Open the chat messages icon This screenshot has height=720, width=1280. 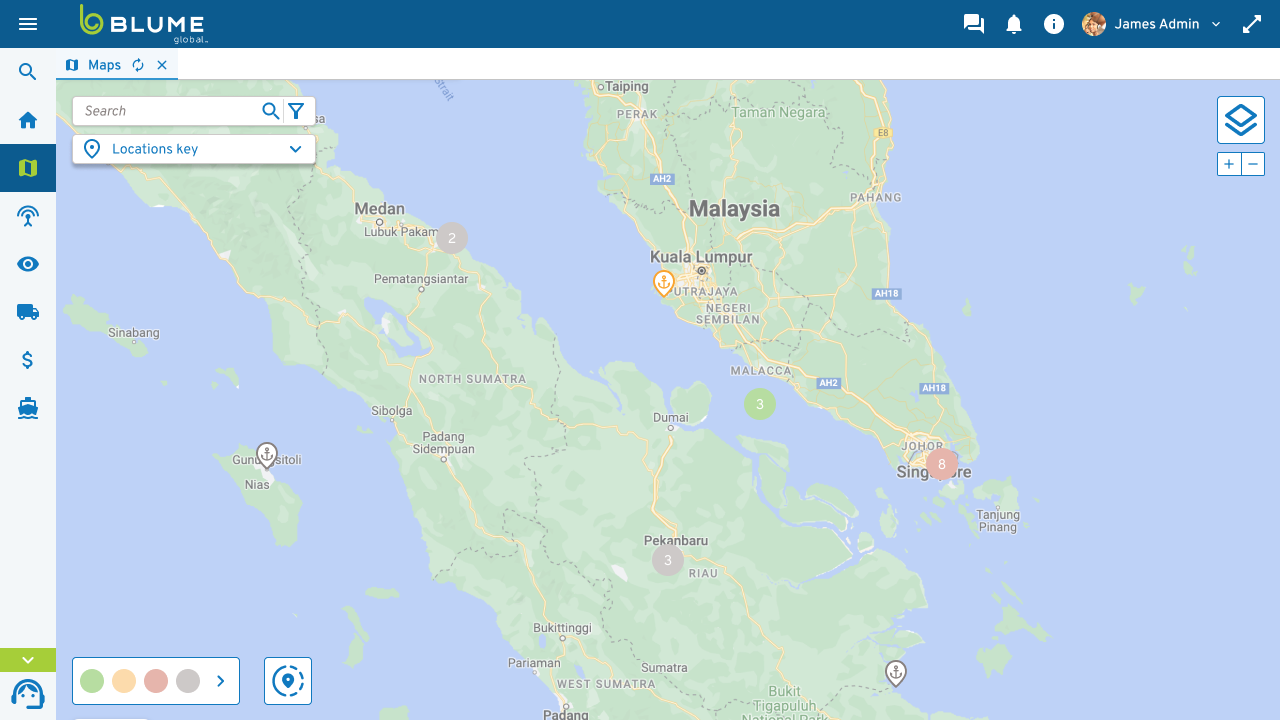coord(974,24)
